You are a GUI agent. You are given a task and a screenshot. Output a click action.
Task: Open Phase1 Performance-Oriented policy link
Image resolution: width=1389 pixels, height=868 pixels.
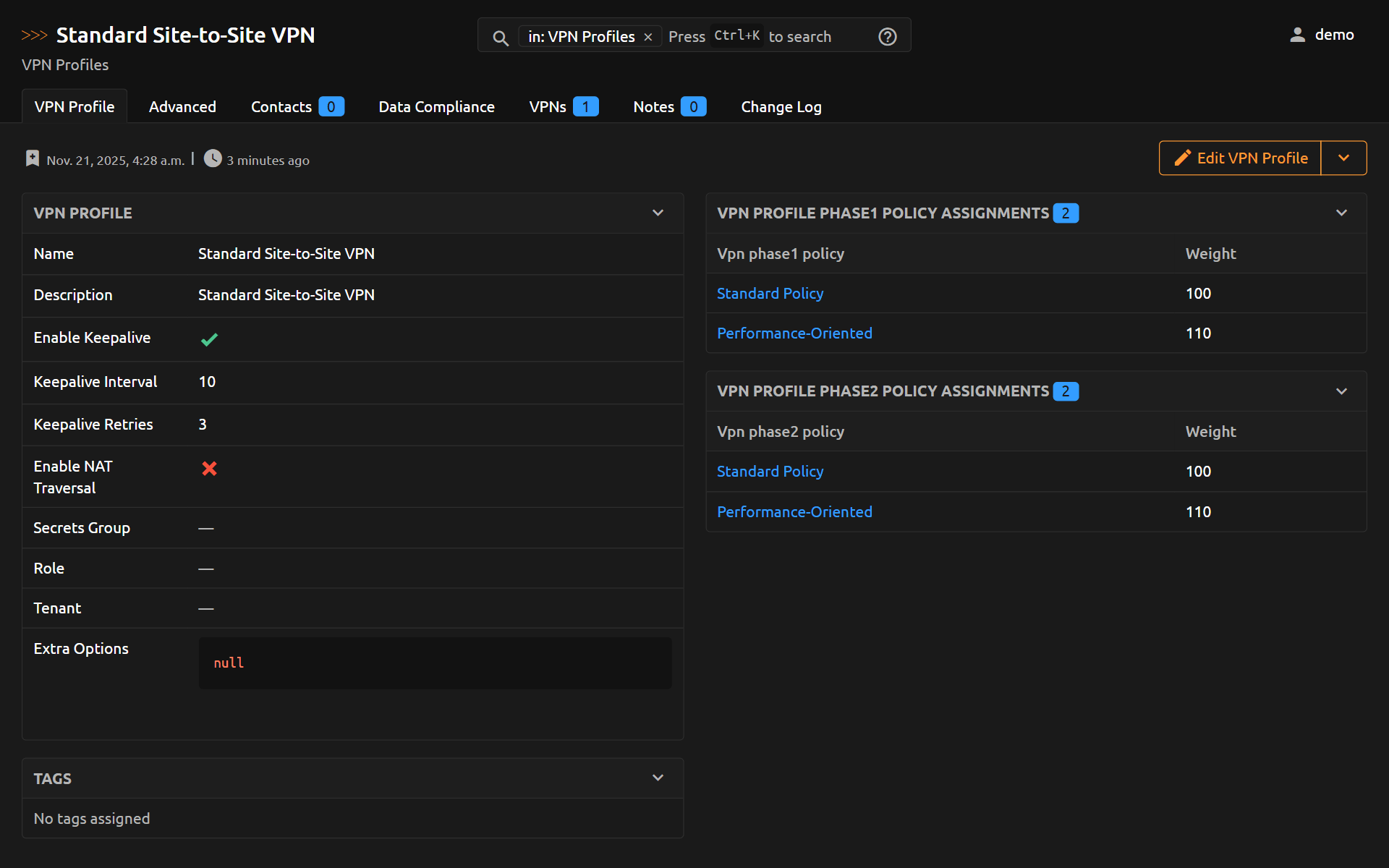tap(794, 333)
